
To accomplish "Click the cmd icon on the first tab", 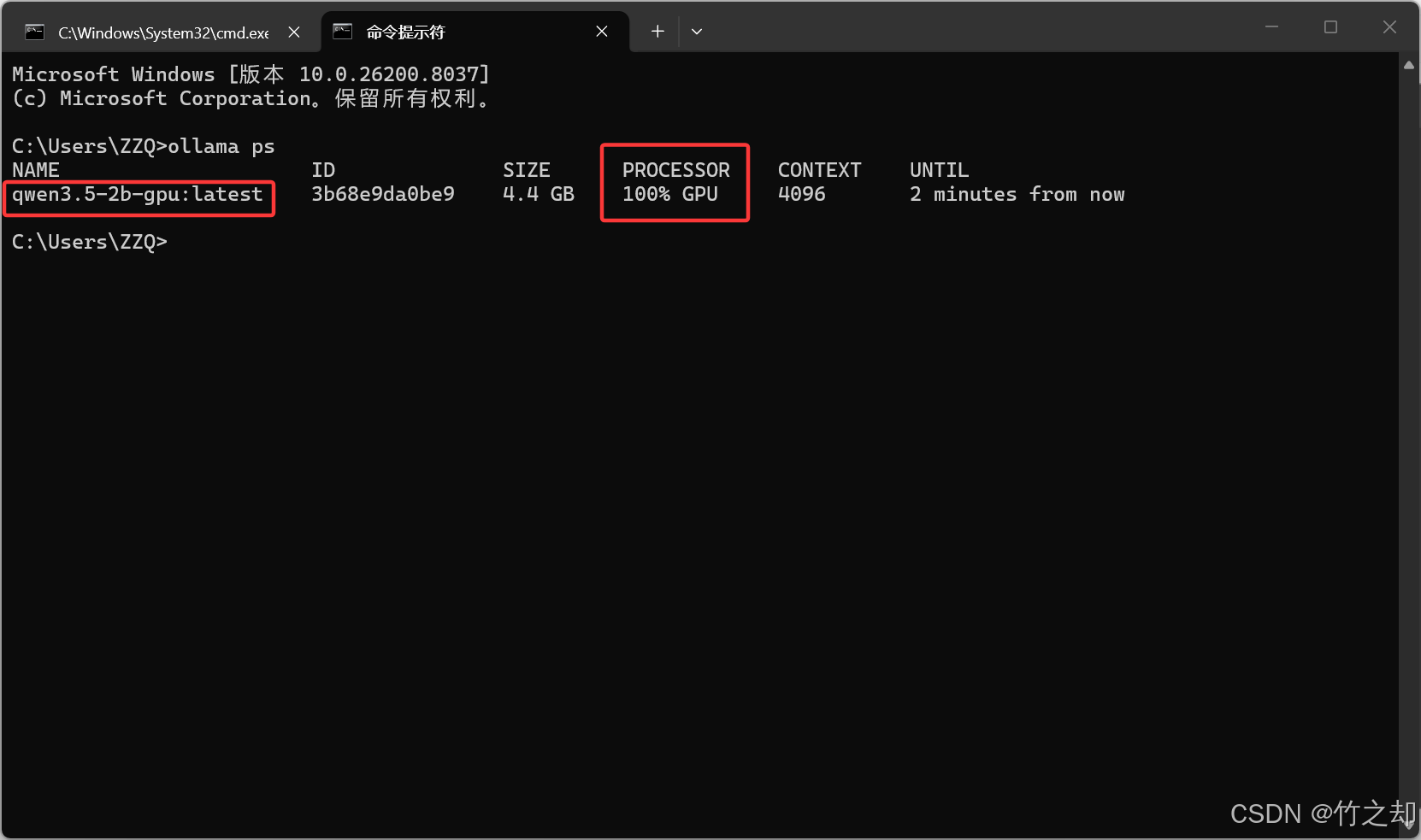I will [35, 32].
